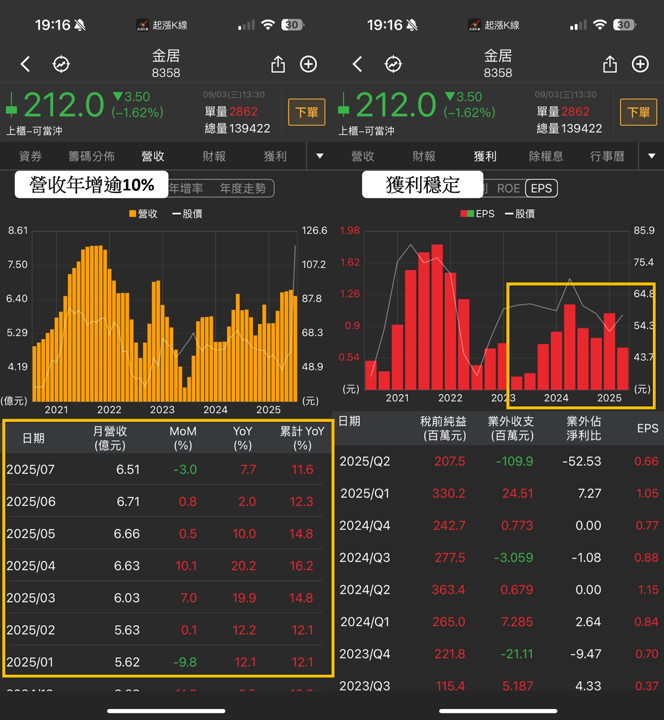
Task: Tap 起漲K線 app icon in right status bar
Action: [475, 25]
